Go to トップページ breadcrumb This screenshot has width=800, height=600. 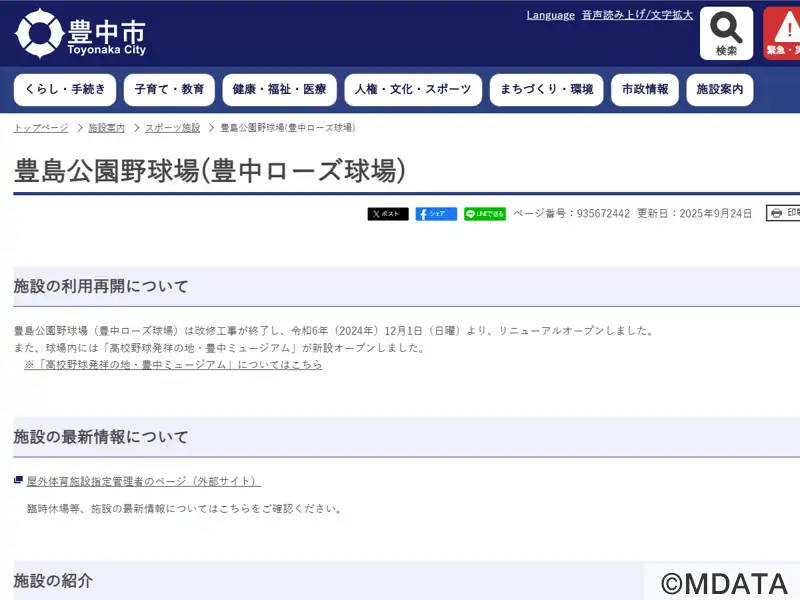tap(41, 128)
